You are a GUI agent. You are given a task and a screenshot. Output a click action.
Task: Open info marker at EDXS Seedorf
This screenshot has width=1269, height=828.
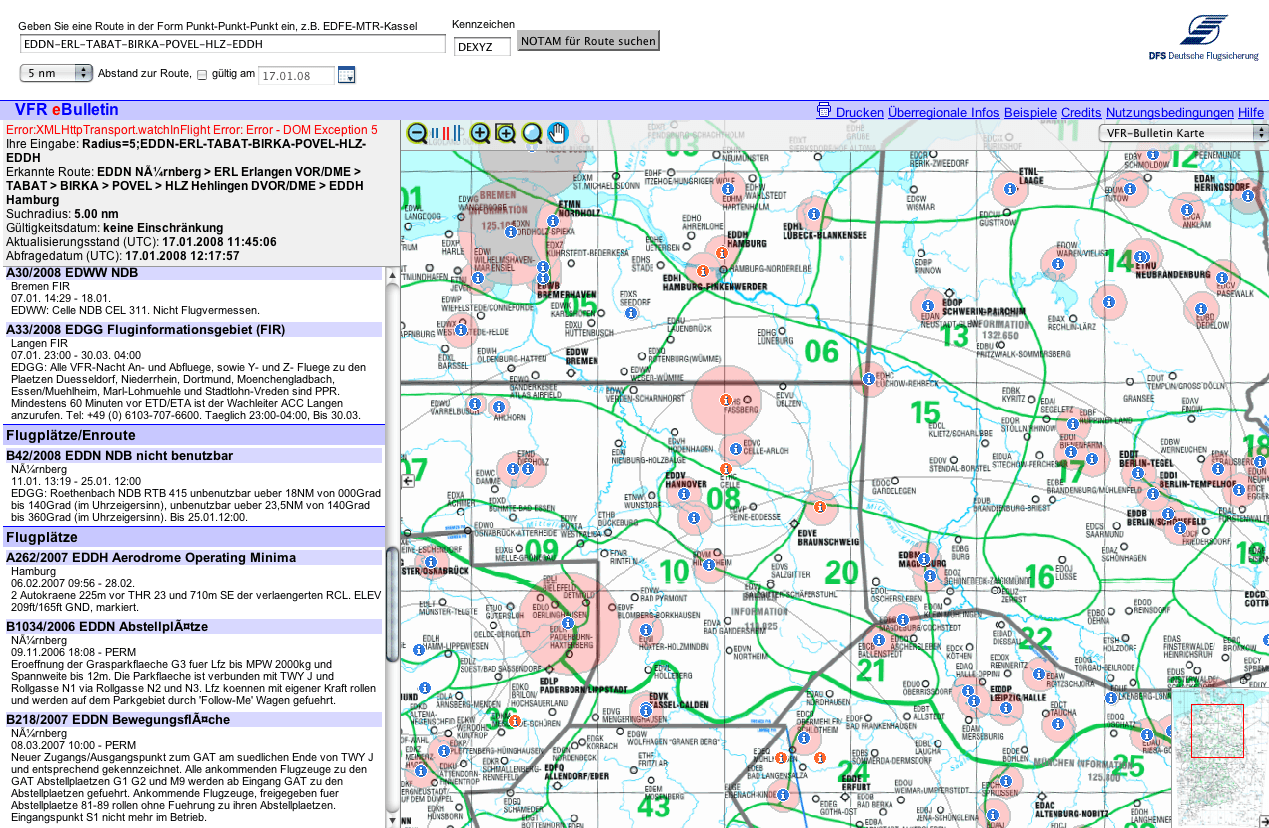pos(630,312)
